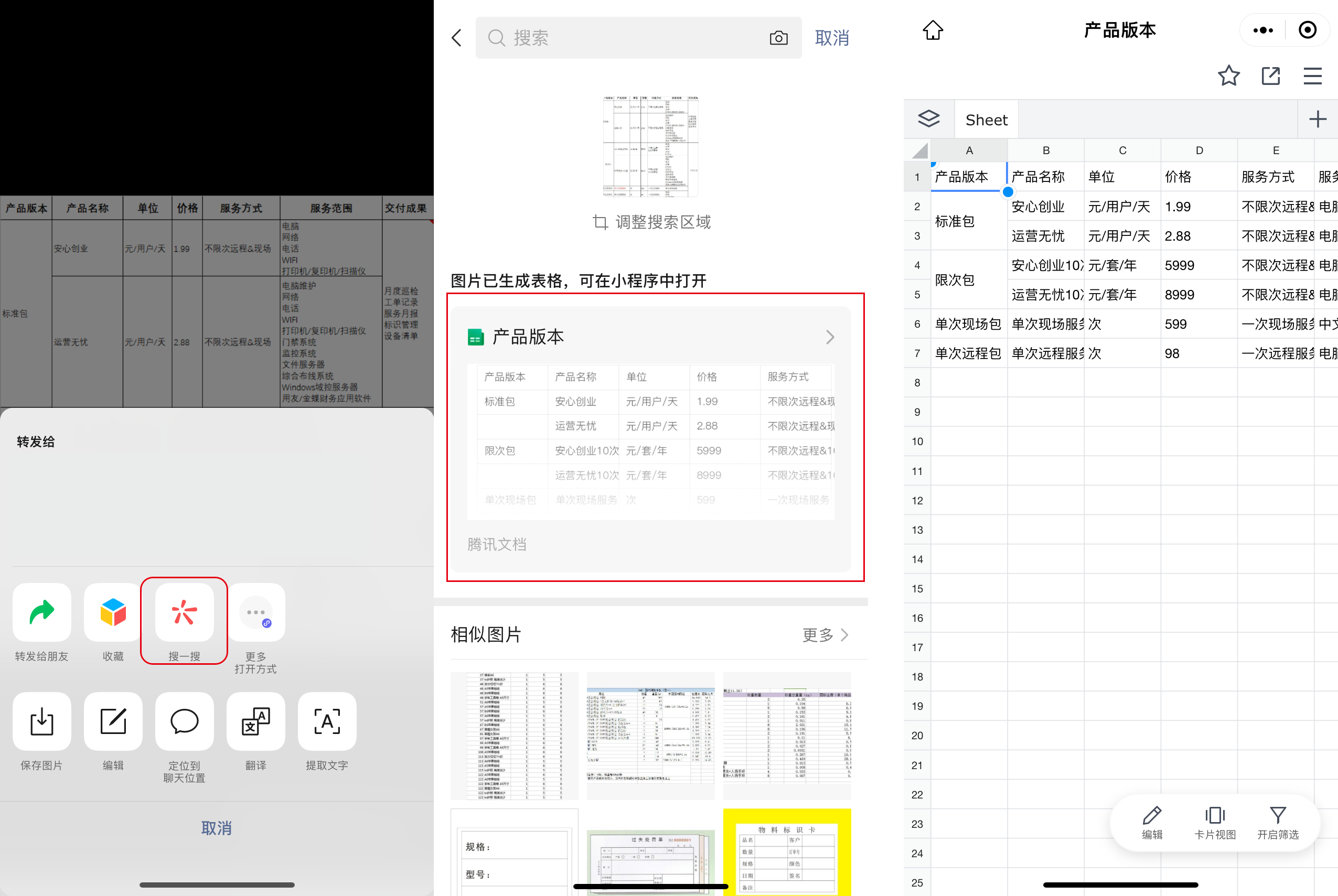This screenshot has height=896, width=1338.
Task: Tap 调整搜索区域 to adjust crop
Action: pyautogui.click(x=651, y=222)
